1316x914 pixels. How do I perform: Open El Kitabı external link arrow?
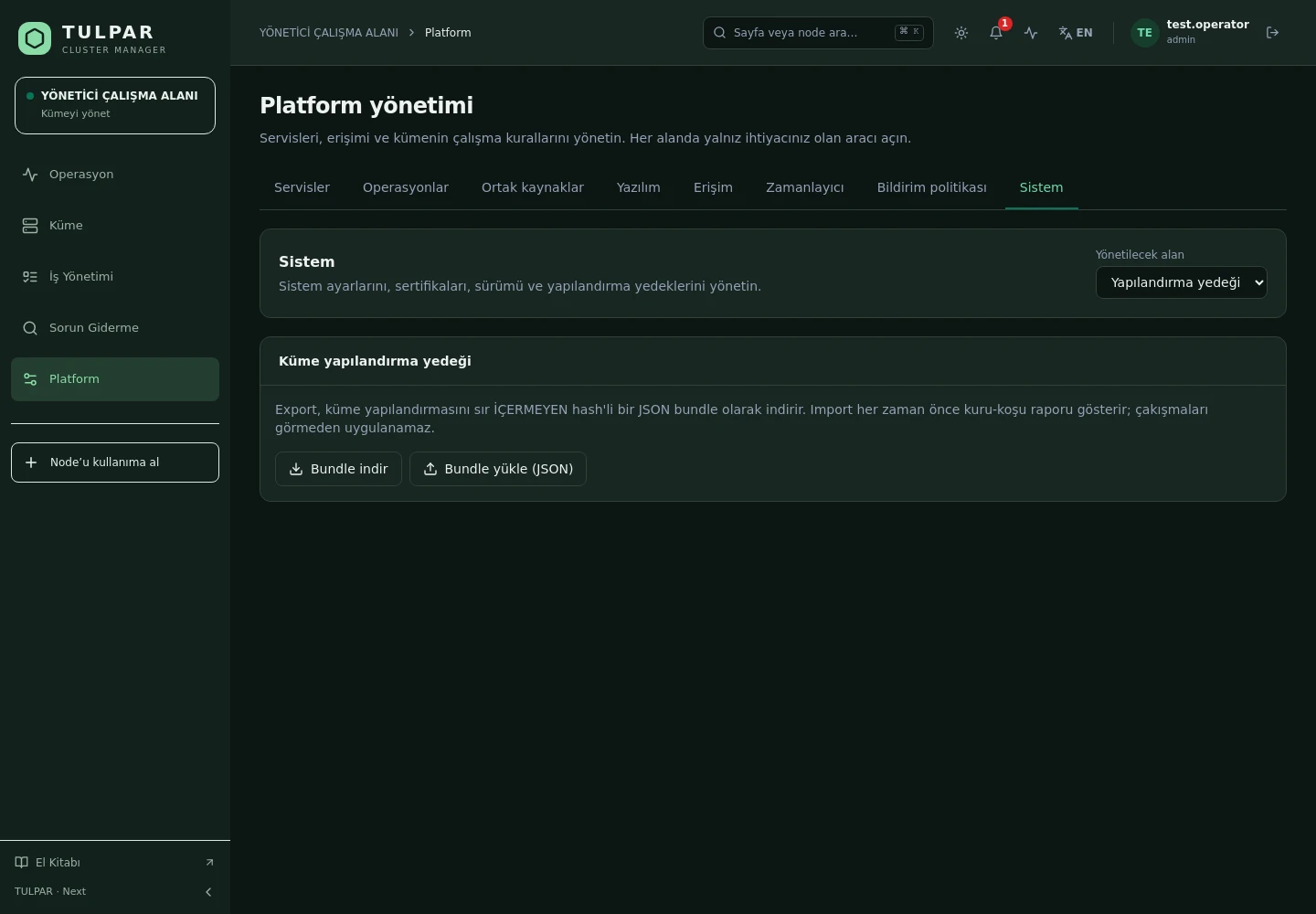209,863
